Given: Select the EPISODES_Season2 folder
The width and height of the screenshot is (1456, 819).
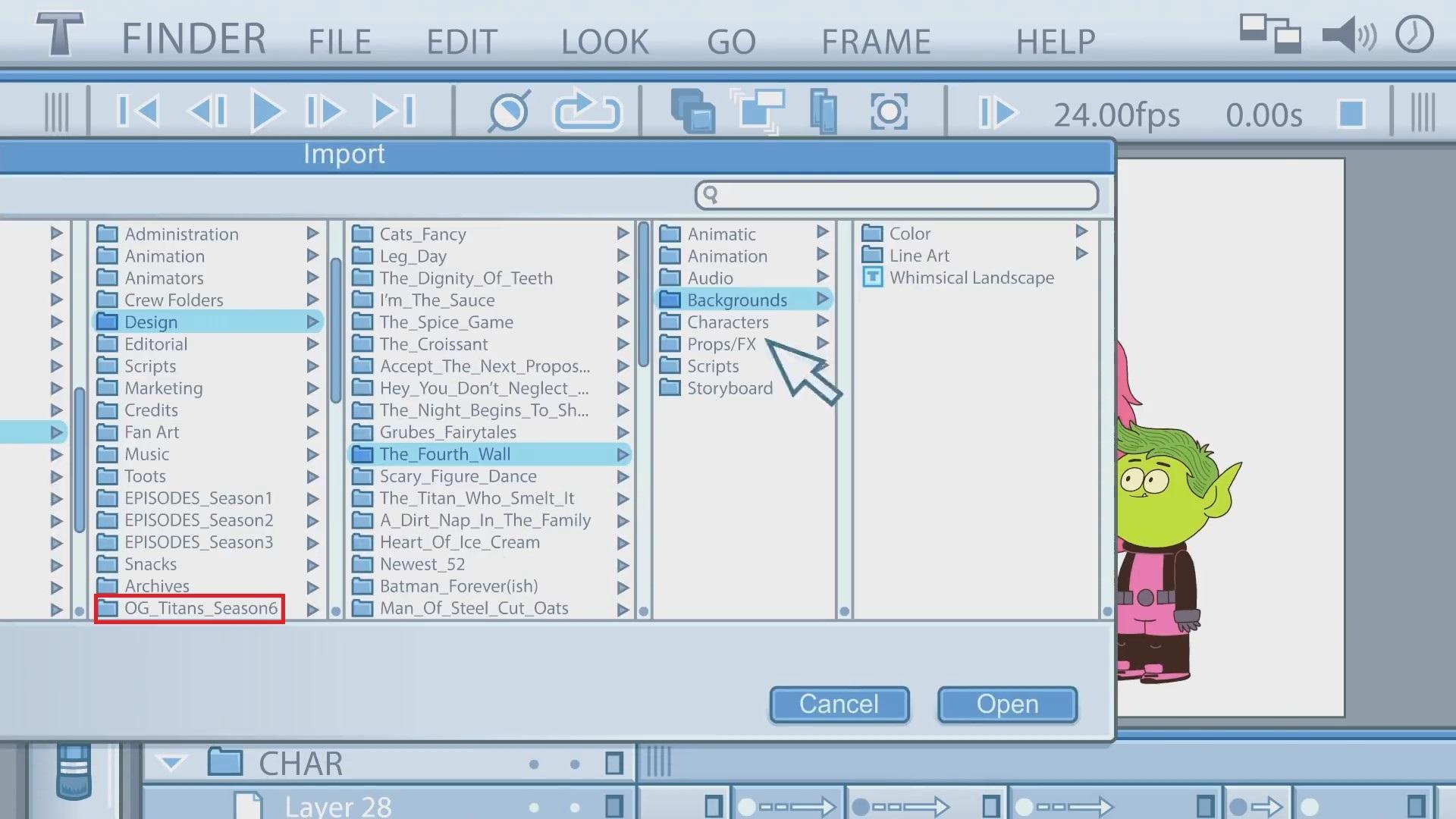Looking at the screenshot, I should pos(186,520).
